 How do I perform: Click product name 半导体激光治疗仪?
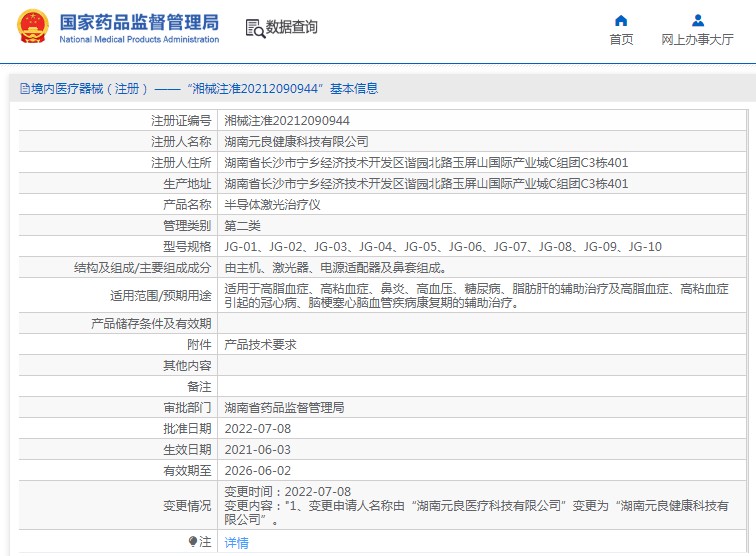272,204
